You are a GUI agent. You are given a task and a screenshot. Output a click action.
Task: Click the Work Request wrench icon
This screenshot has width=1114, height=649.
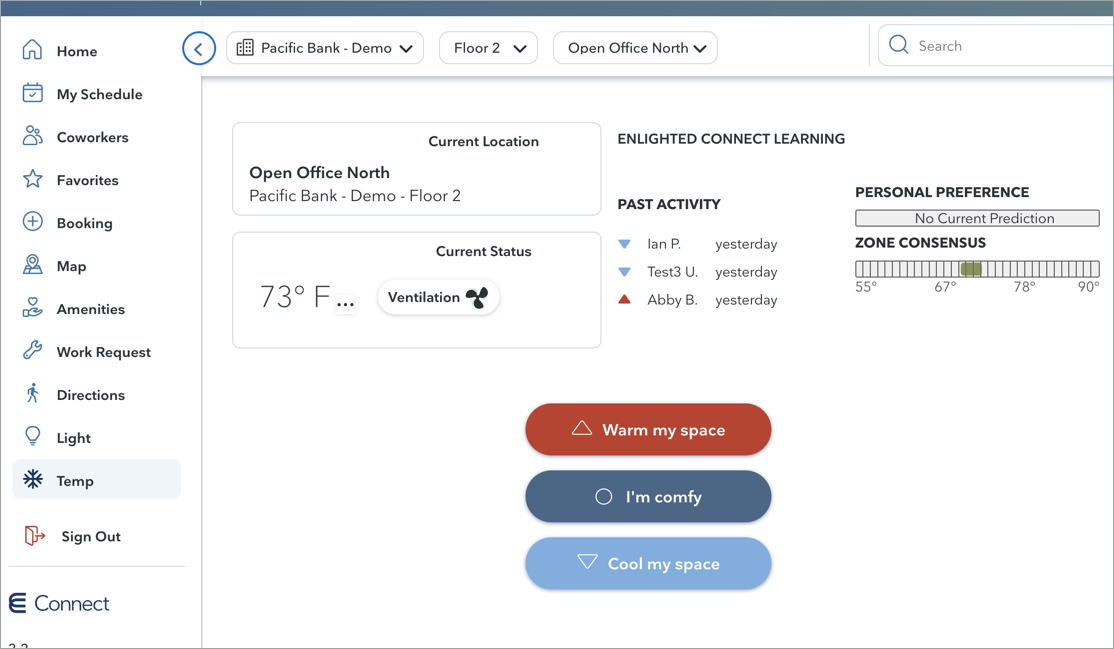tap(32, 350)
